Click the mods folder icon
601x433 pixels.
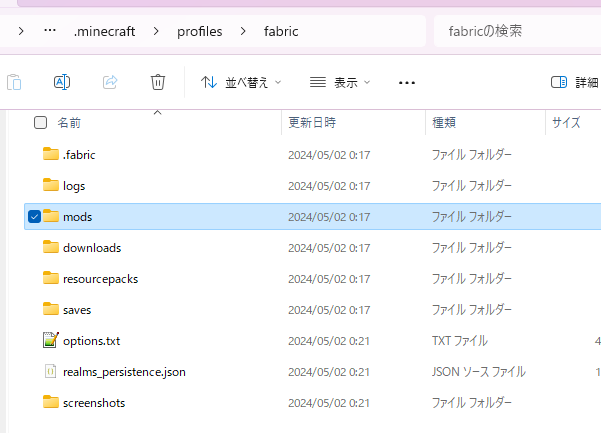[x=51, y=216]
